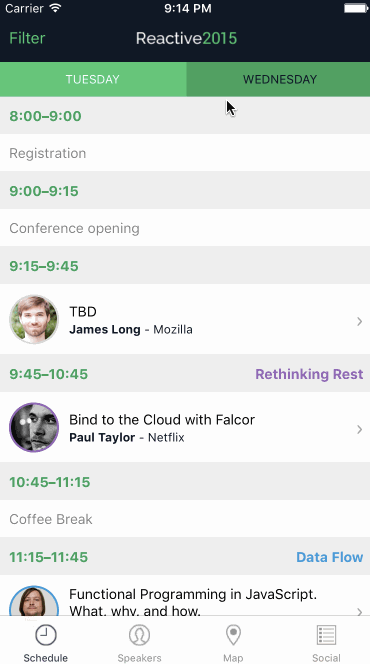Tap James Long's avatar photo

pyautogui.click(x=34, y=319)
